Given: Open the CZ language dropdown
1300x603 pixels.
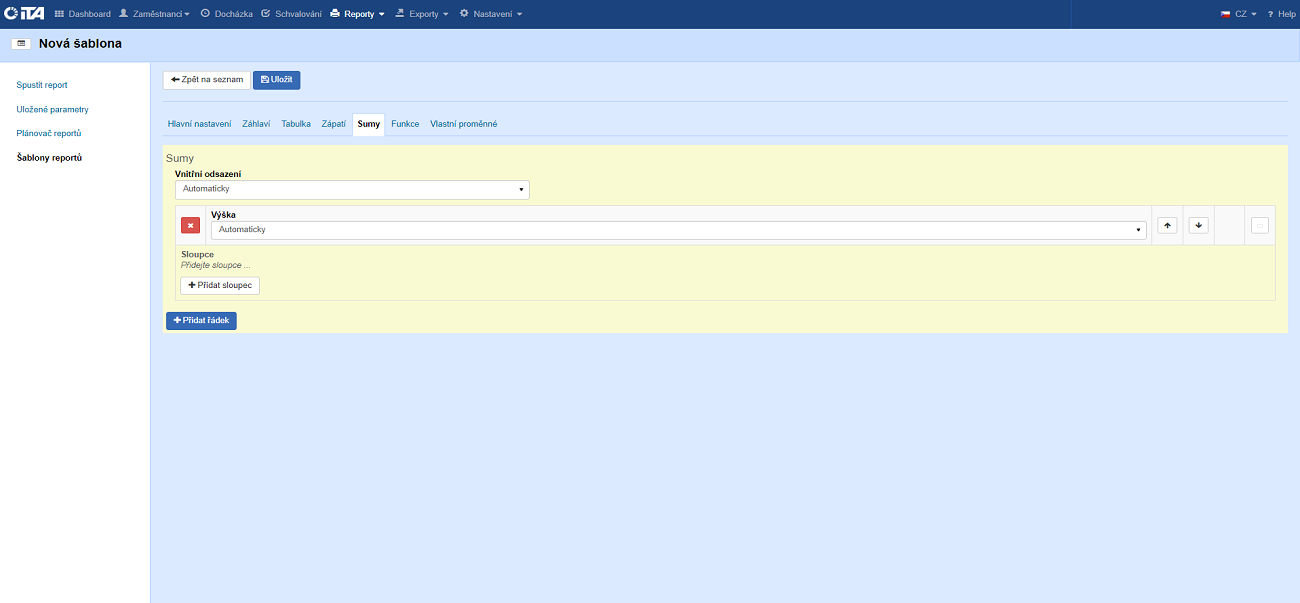Looking at the screenshot, I should 1239,14.
